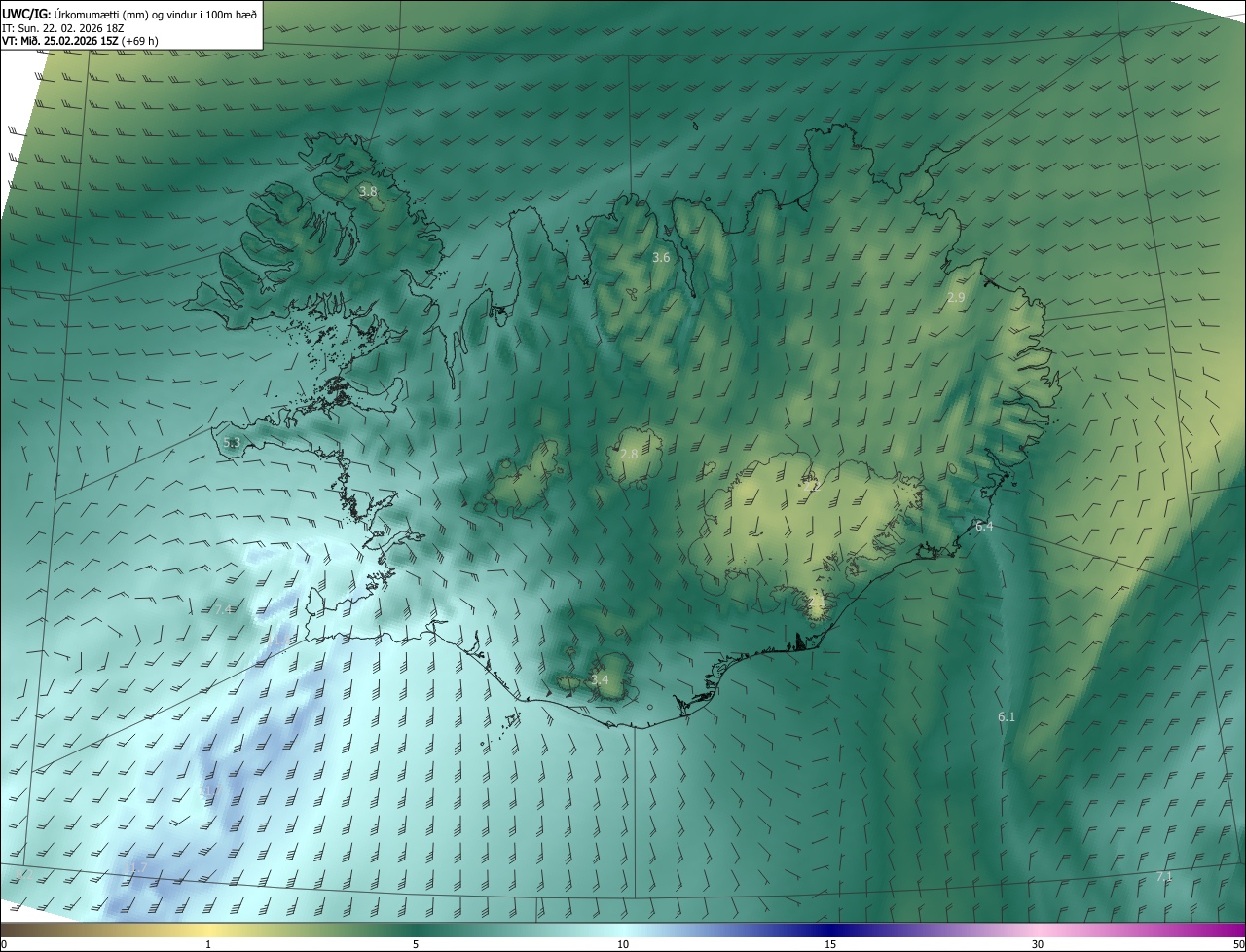Click the 6.4 value label on the southeast coast
The width and height of the screenshot is (1246, 952).
coord(984,526)
